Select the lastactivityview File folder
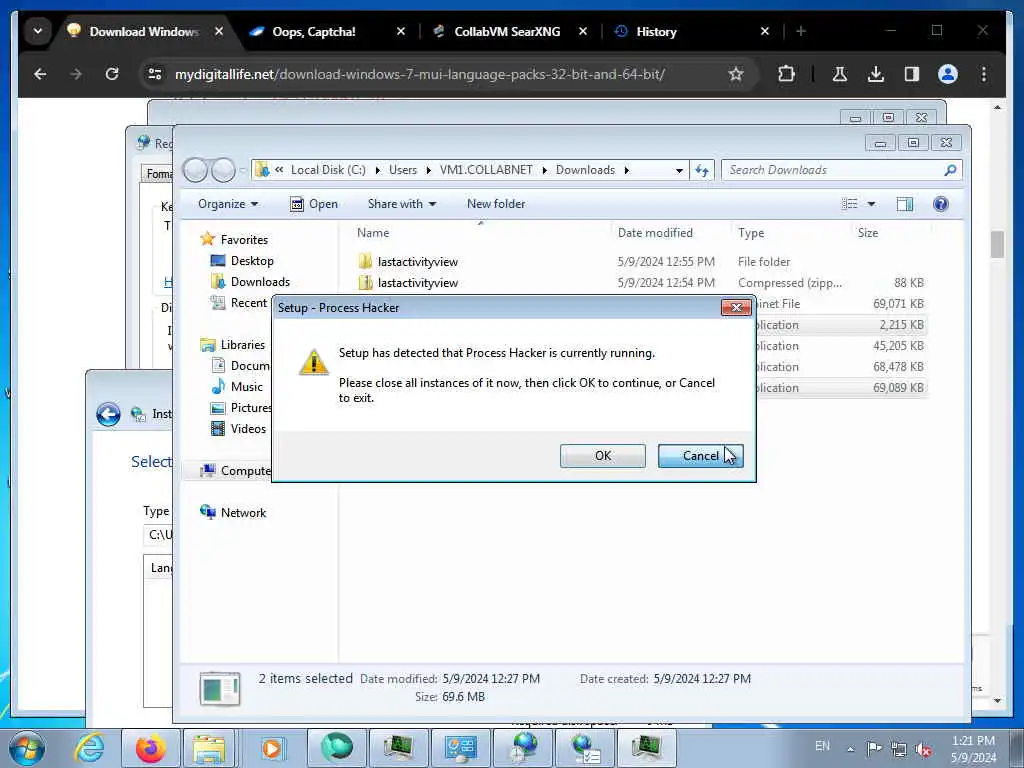Screen dimensions: 1024x768 (x=418, y=262)
